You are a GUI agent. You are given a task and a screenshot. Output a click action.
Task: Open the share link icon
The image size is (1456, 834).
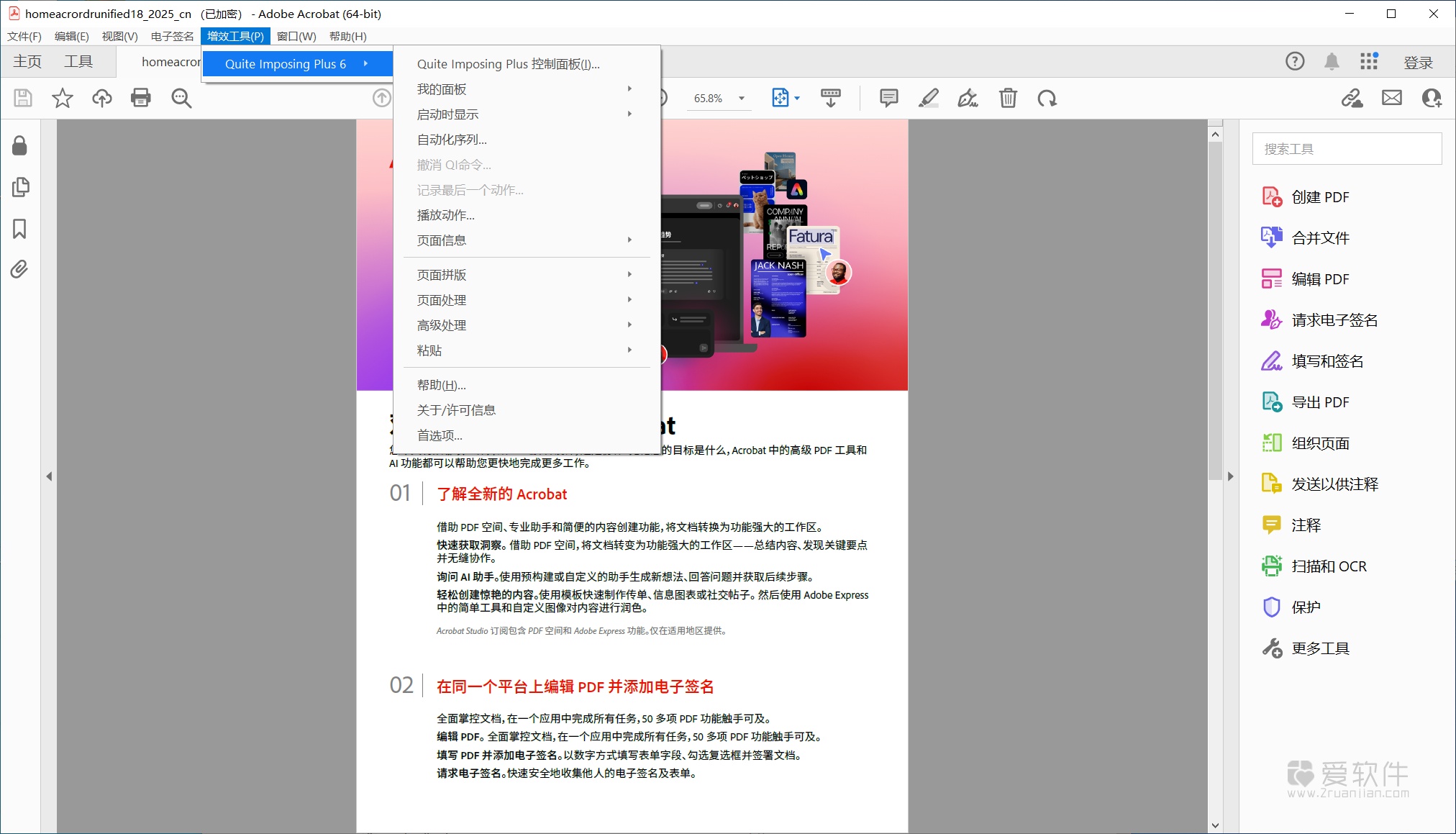(x=1353, y=98)
